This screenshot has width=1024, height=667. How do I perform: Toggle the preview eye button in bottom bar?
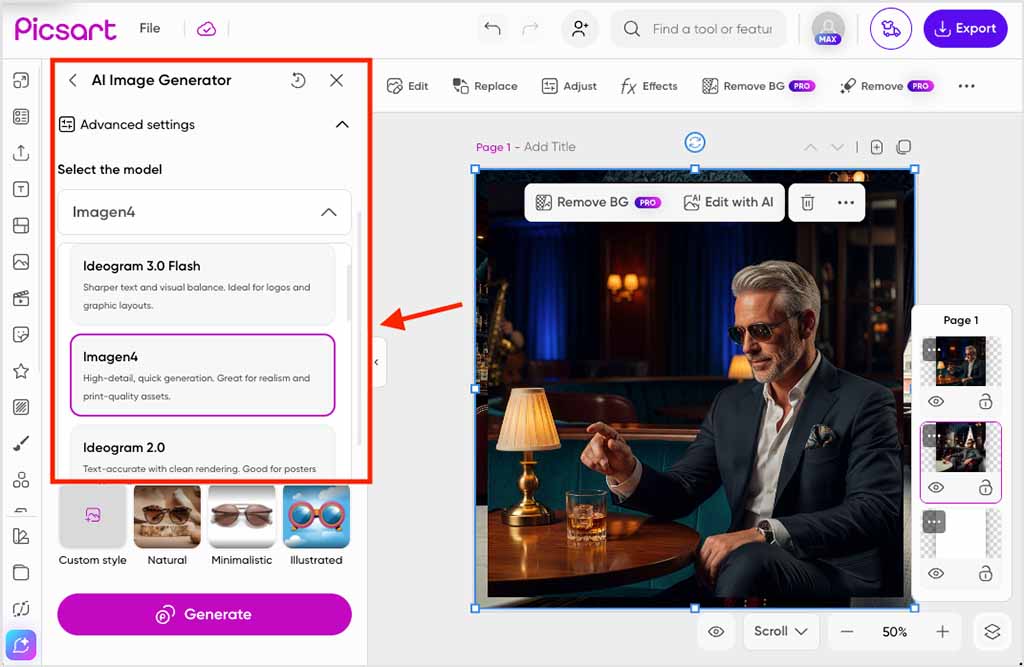click(x=716, y=632)
